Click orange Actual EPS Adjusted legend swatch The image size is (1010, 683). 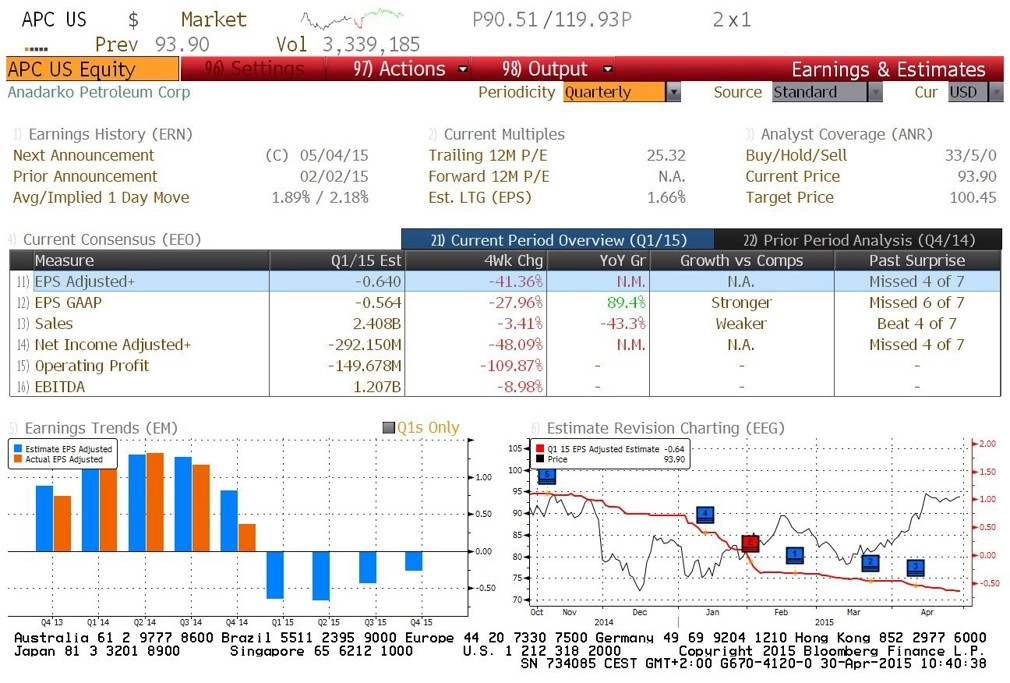tap(18, 459)
